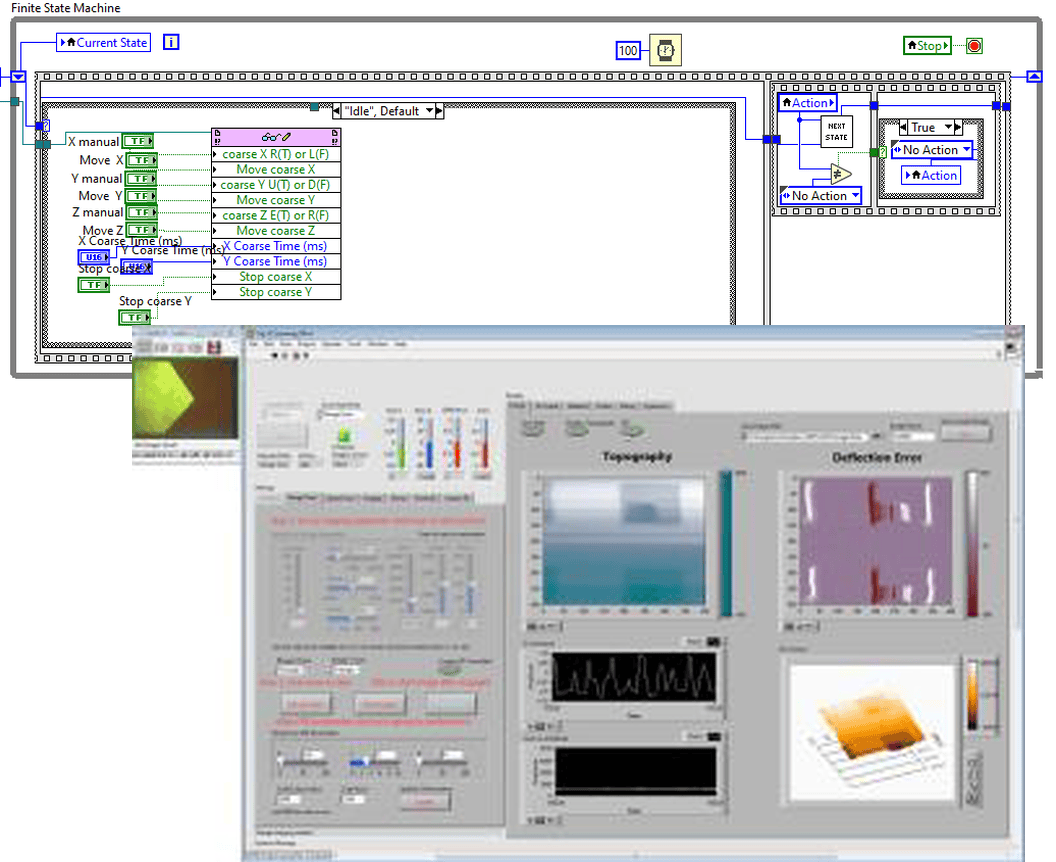Click the left shift register down arrow
The image size is (1056, 862).
[18, 77]
